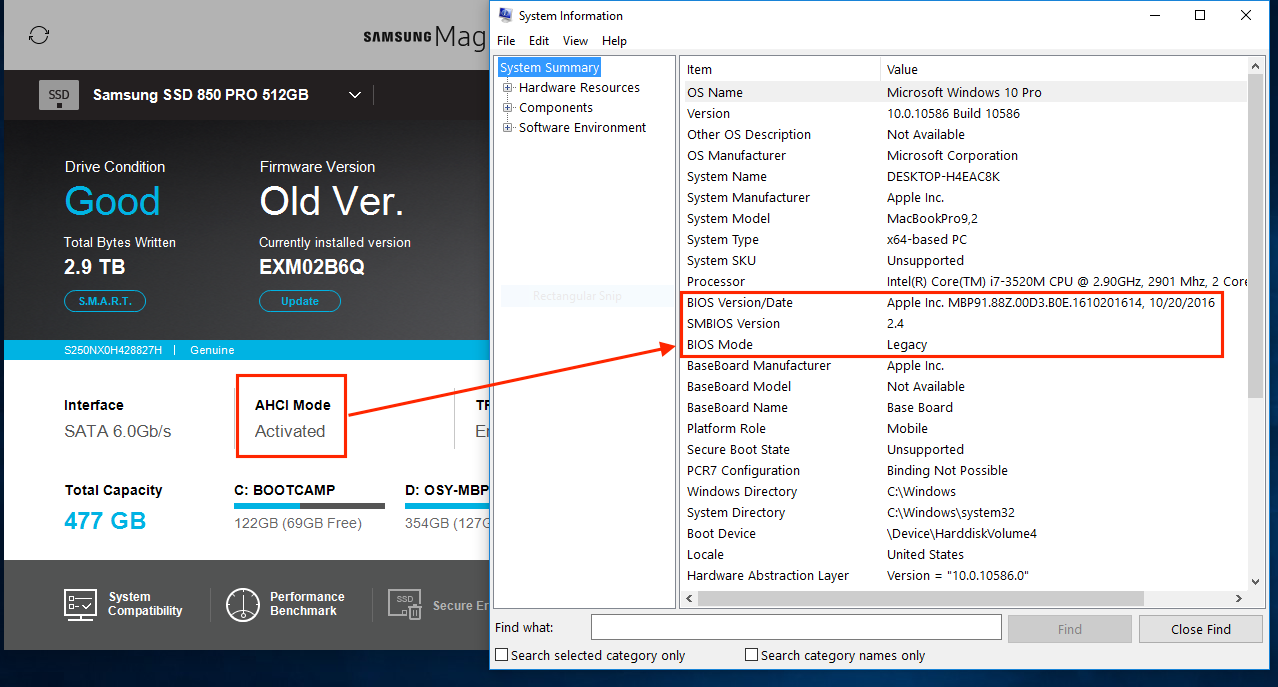Enable Search selected category only checkbox
The height and width of the screenshot is (687, 1278).
[502, 655]
